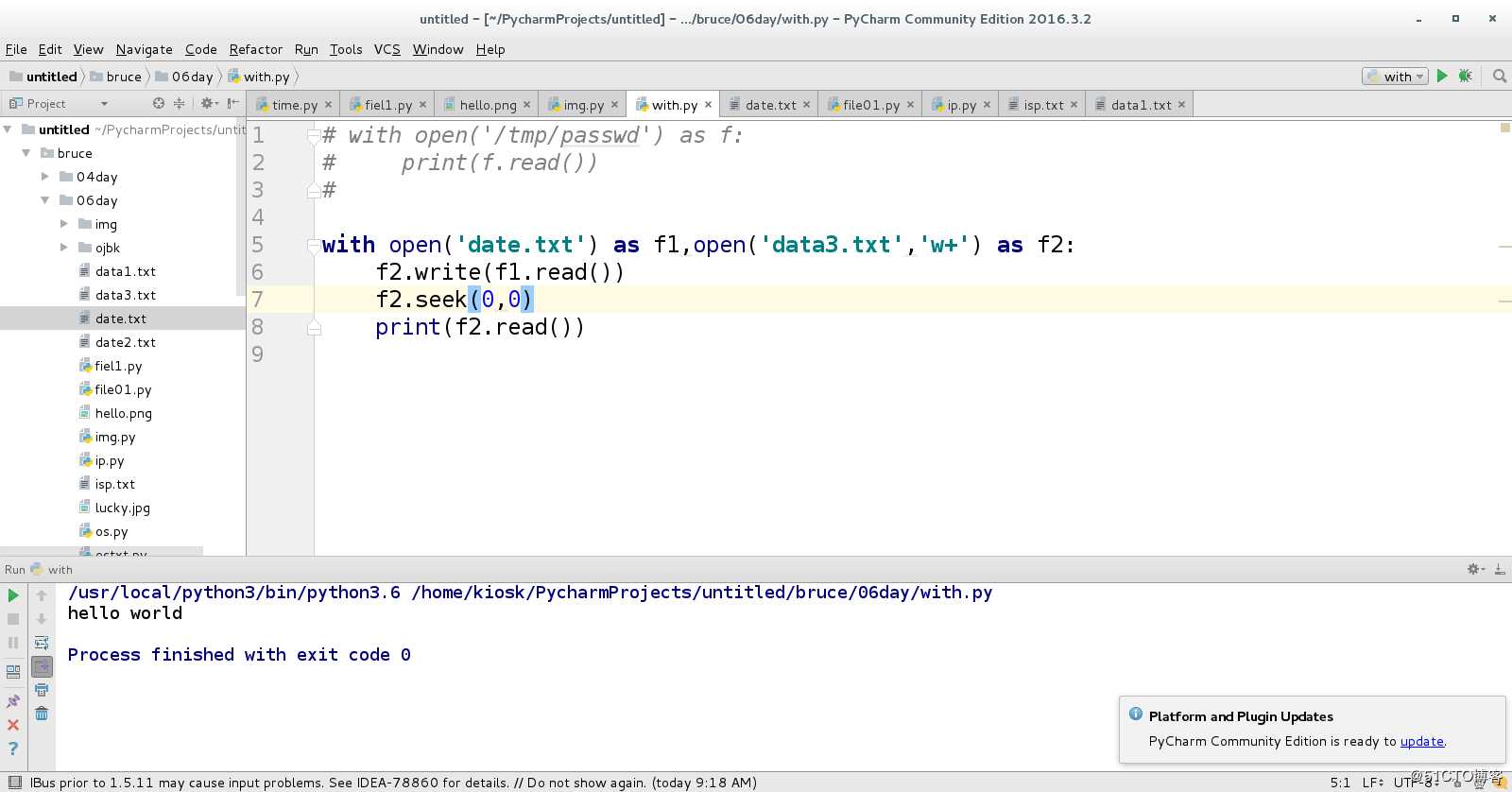Expand the img folder
The width and height of the screenshot is (1512, 792).
[63, 224]
